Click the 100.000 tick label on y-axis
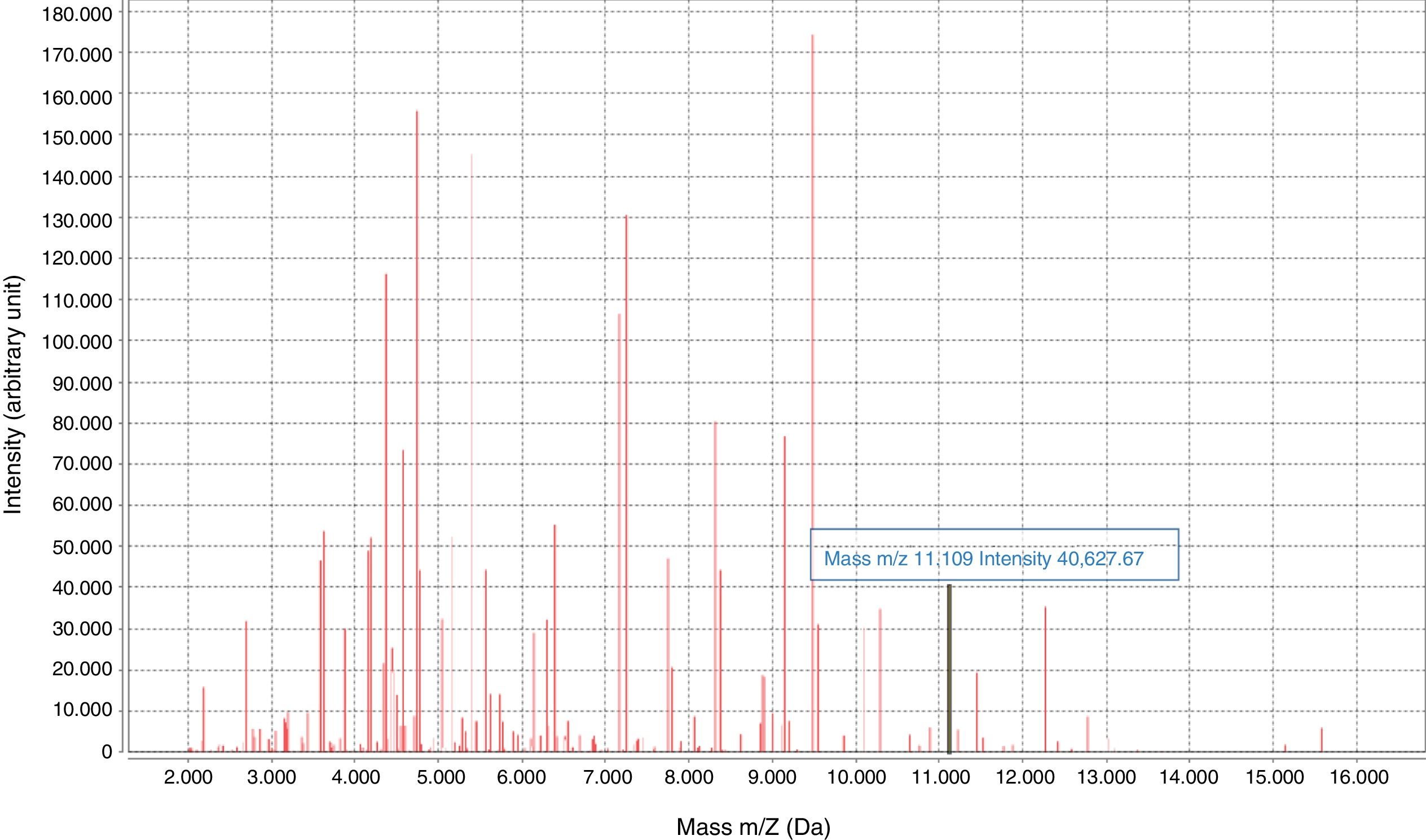 click(x=77, y=342)
